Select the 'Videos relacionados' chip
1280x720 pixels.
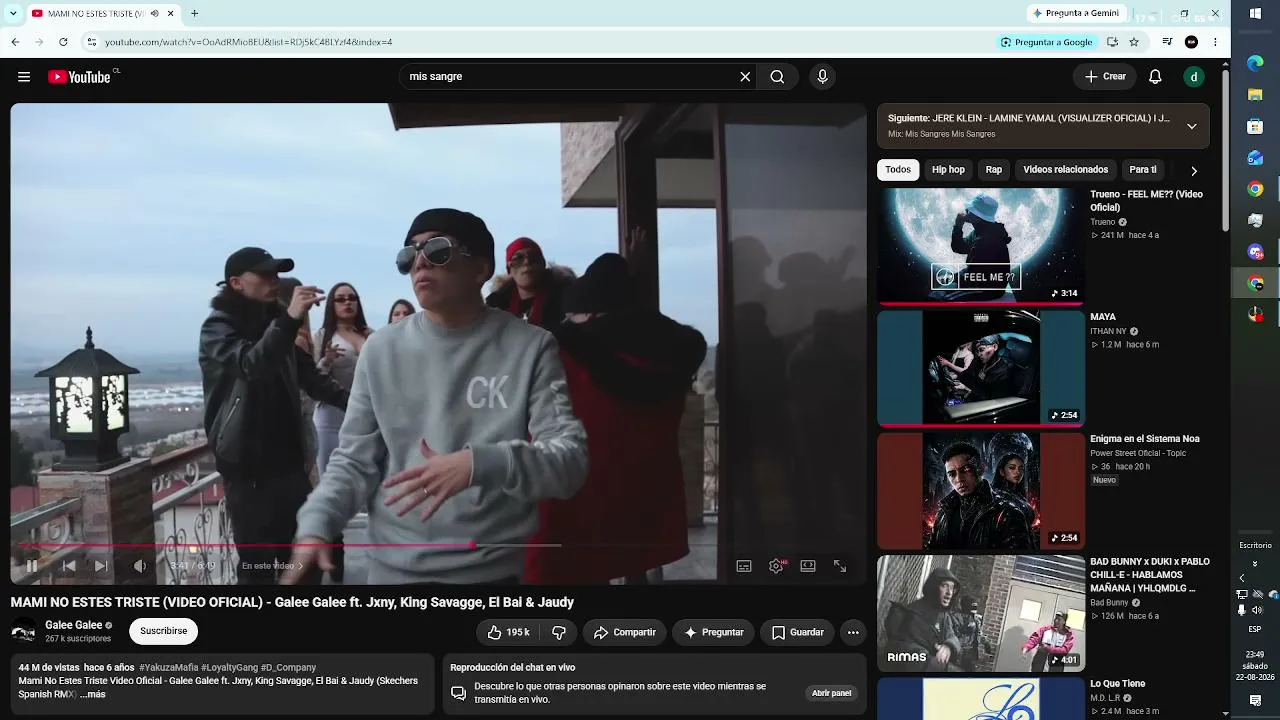point(1065,170)
